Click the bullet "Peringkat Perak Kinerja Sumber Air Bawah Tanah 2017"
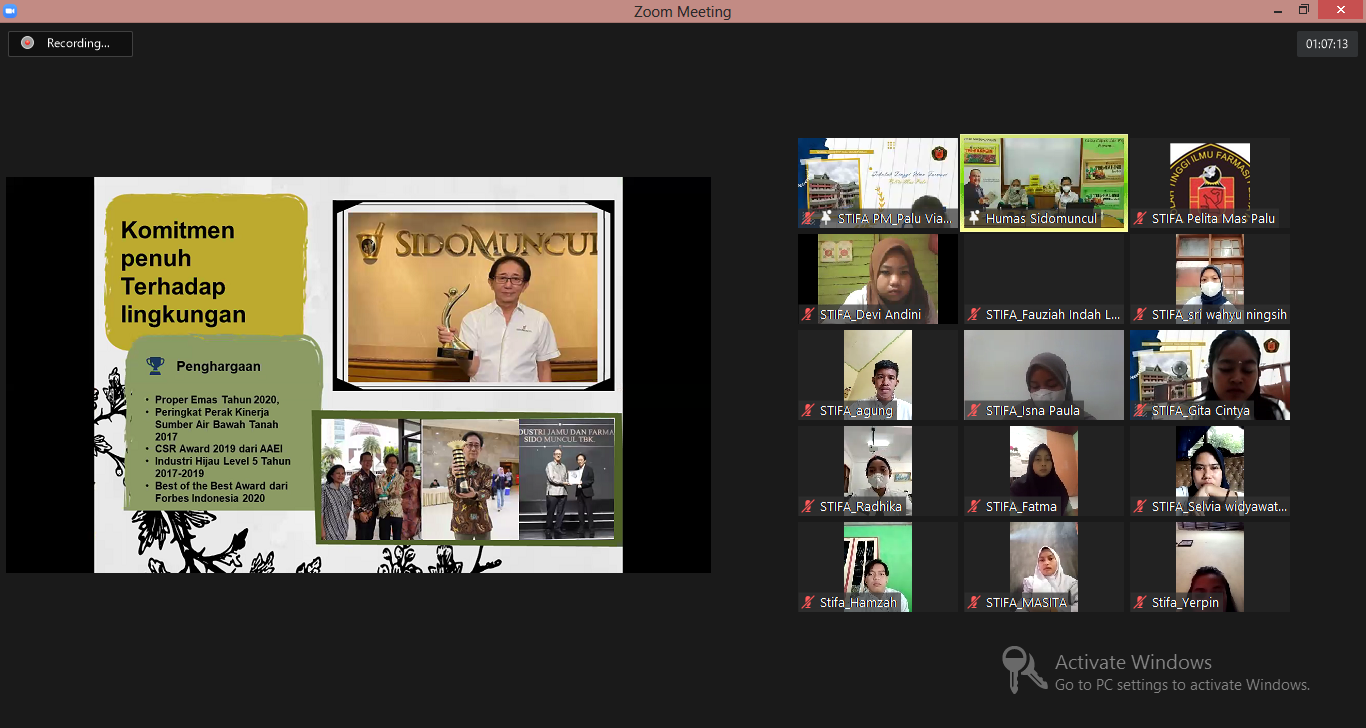The width and height of the screenshot is (1366, 728). click(216, 424)
